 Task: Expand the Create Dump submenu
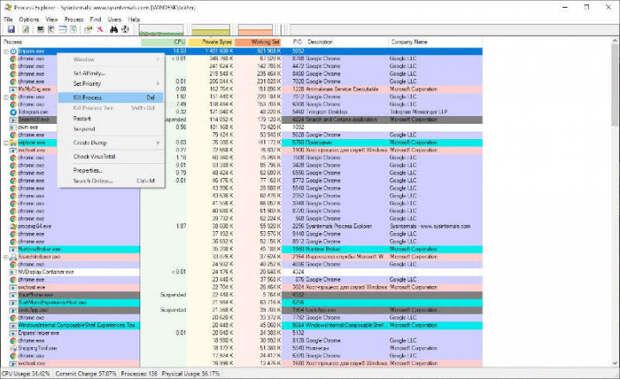111,143
